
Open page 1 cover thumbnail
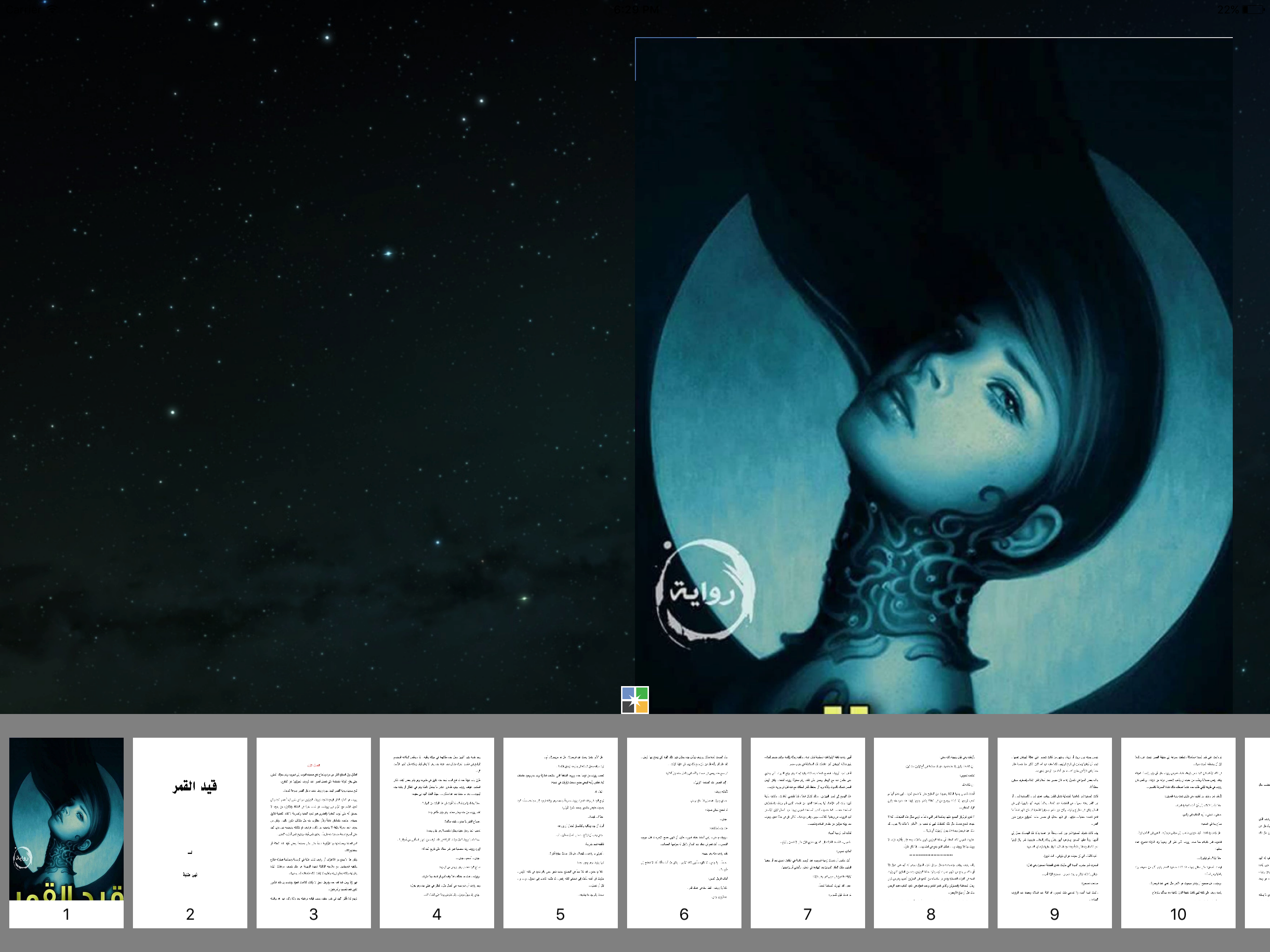66,833
